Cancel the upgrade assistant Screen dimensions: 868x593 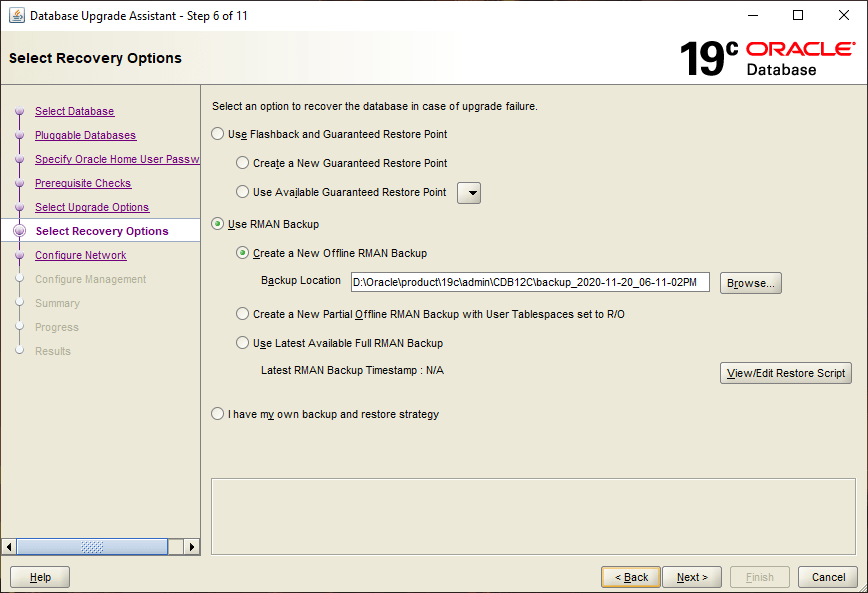(x=828, y=577)
